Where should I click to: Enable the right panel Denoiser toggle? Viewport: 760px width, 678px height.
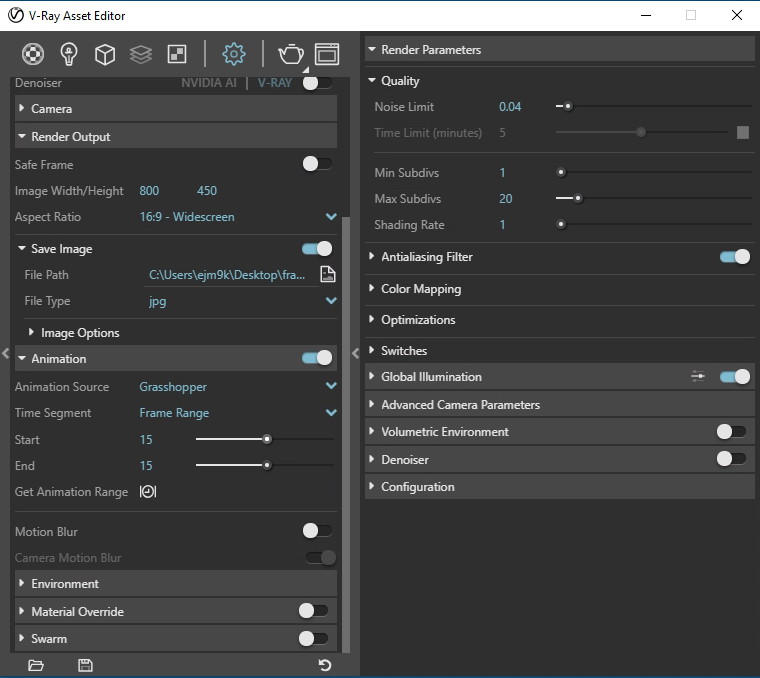pos(731,458)
